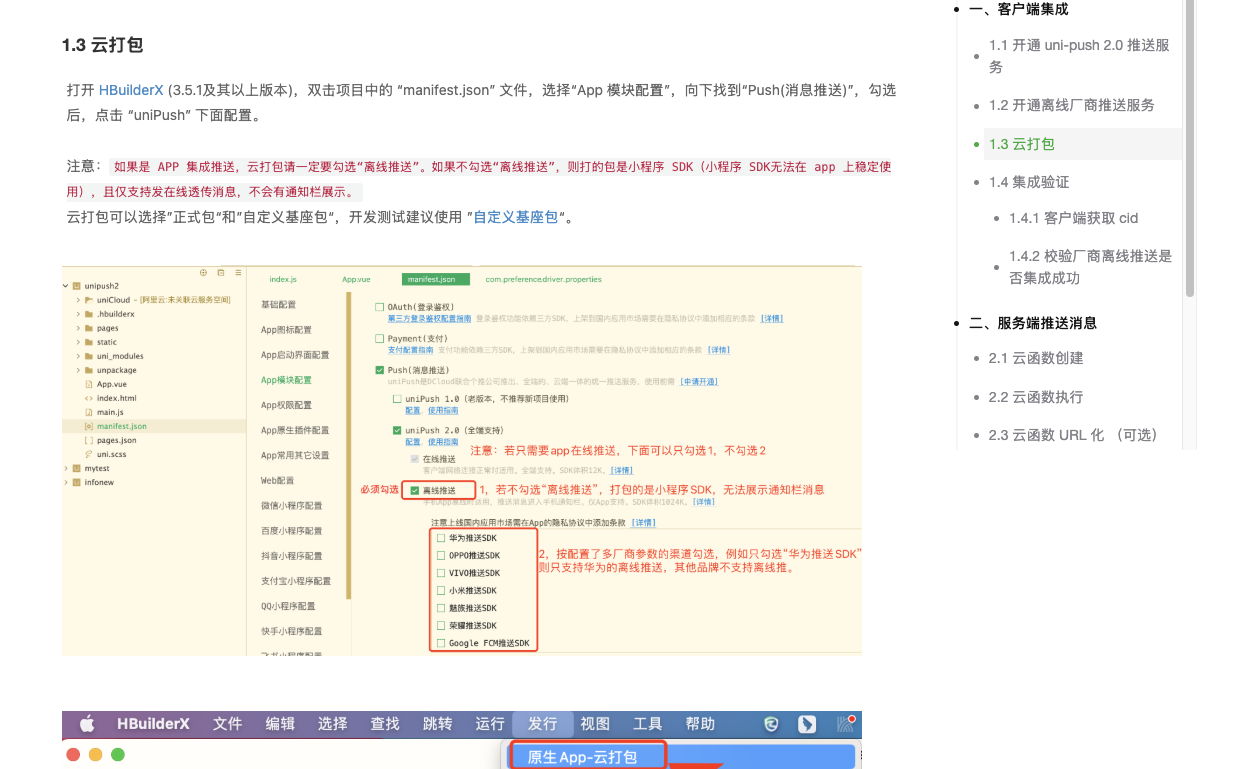Expand the unpackage folder chevron
The width and height of the screenshot is (1233, 769).
pos(78,370)
